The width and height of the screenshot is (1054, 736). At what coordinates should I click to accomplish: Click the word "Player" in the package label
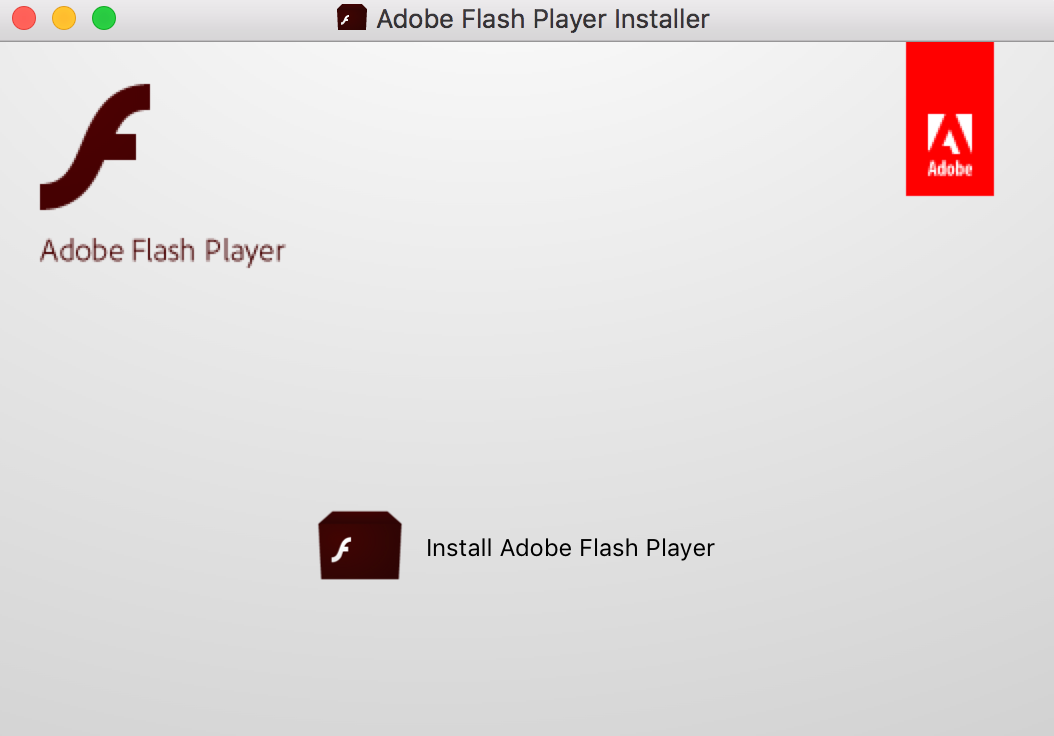(680, 548)
